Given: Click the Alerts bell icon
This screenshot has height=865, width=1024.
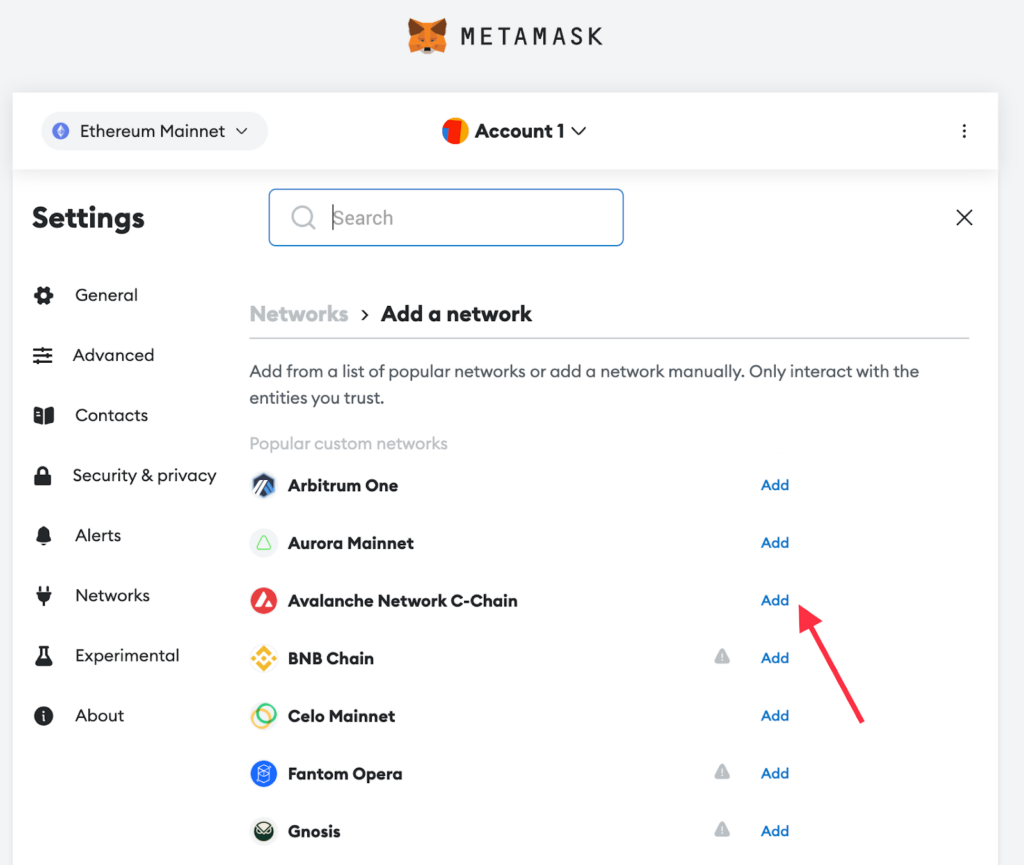Looking at the screenshot, I should tap(44, 535).
